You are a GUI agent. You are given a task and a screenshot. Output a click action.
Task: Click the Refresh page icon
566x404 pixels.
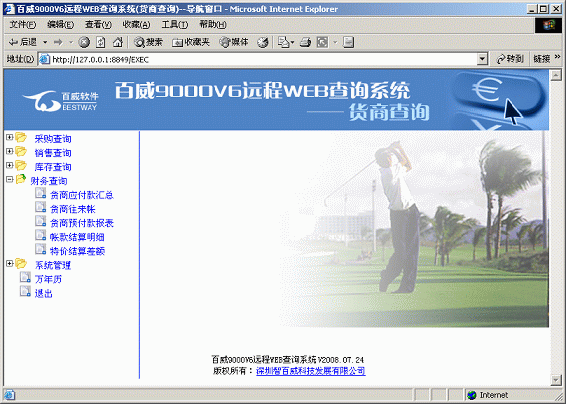pyautogui.click(x=101, y=42)
